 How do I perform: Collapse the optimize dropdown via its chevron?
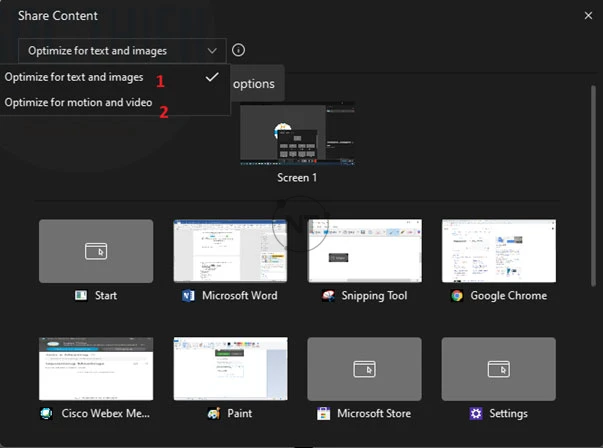pos(211,50)
